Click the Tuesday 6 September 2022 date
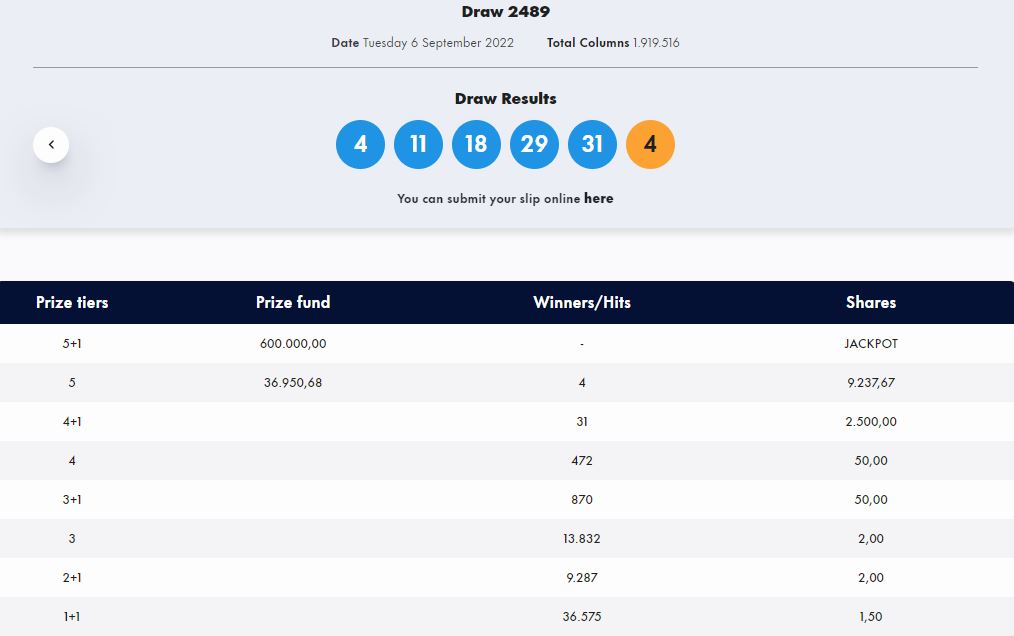 [438, 43]
